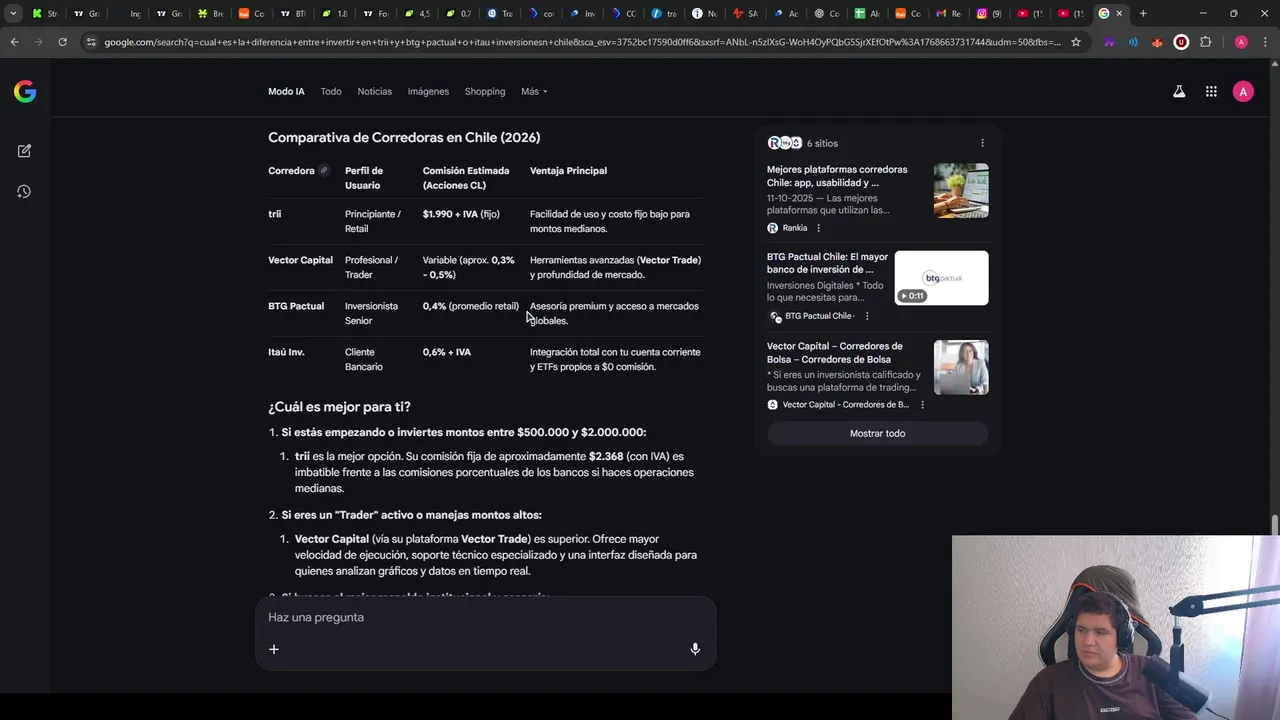Go back with the browser back arrow
This screenshot has width=1280, height=720.
(14, 42)
